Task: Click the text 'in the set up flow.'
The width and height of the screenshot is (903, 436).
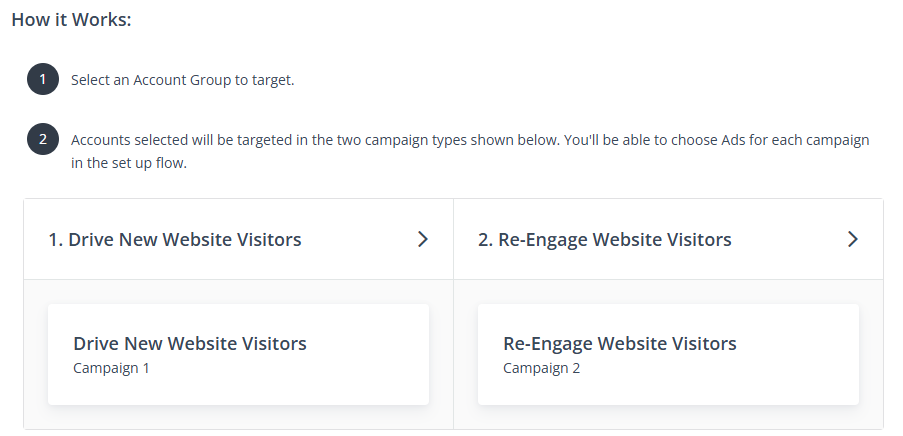Action: [129, 163]
